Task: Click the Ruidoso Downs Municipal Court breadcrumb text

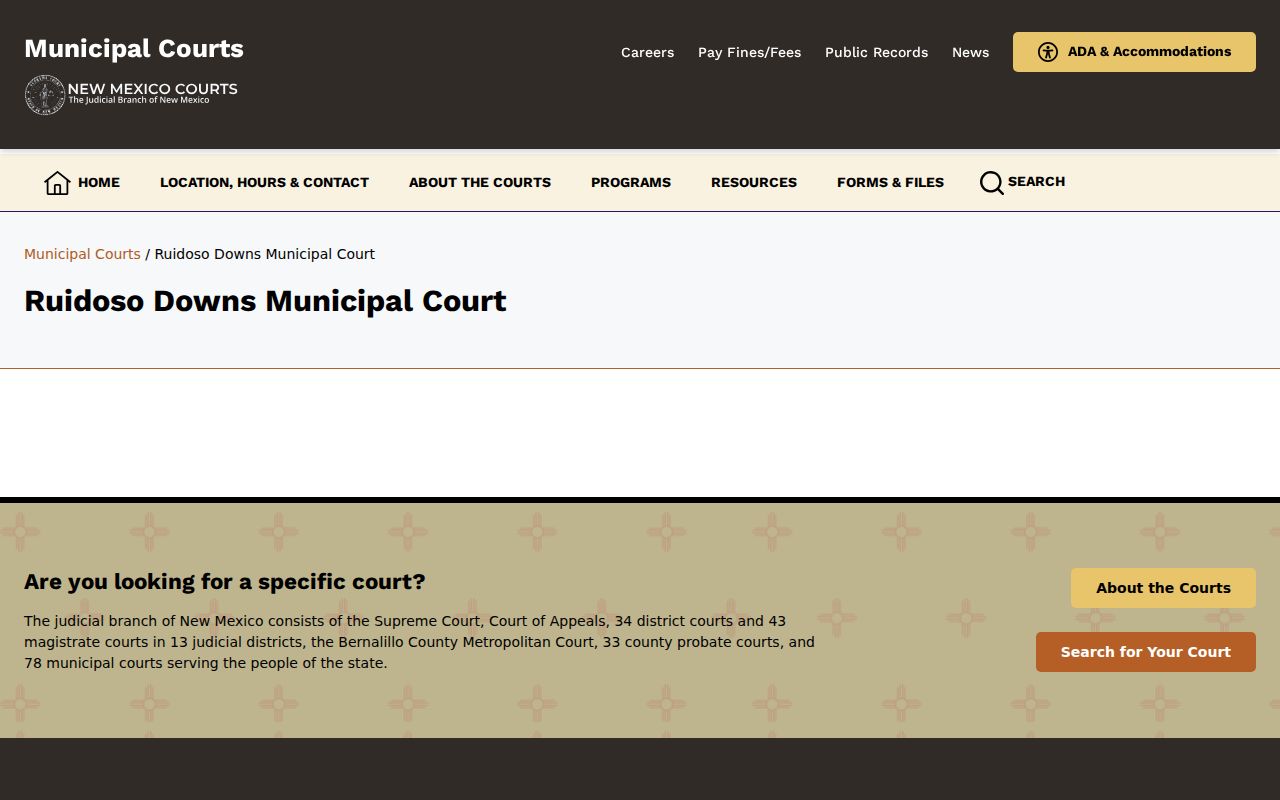Action: point(265,254)
